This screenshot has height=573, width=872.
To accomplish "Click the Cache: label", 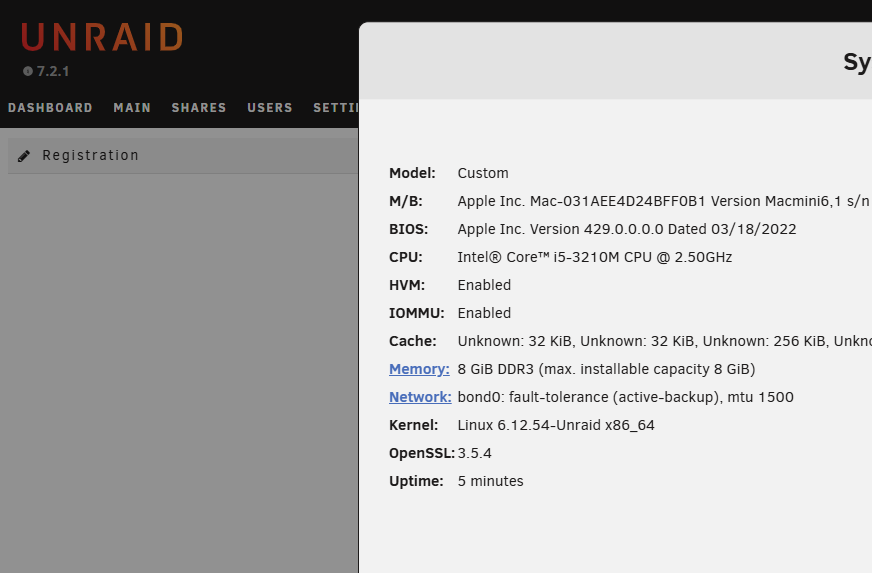I will [413, 341].
